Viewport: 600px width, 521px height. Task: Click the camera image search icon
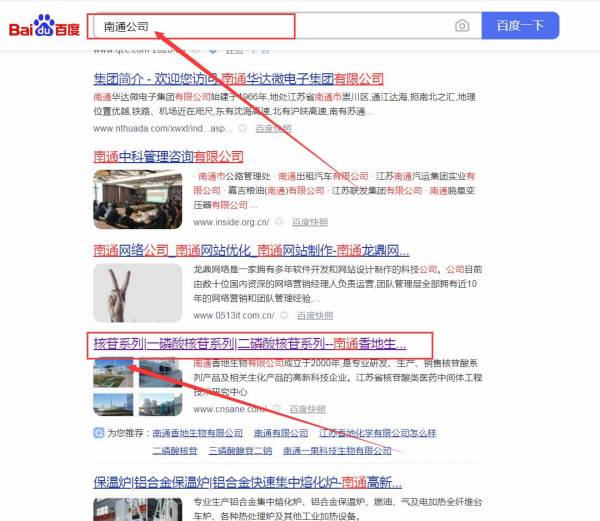462,26
